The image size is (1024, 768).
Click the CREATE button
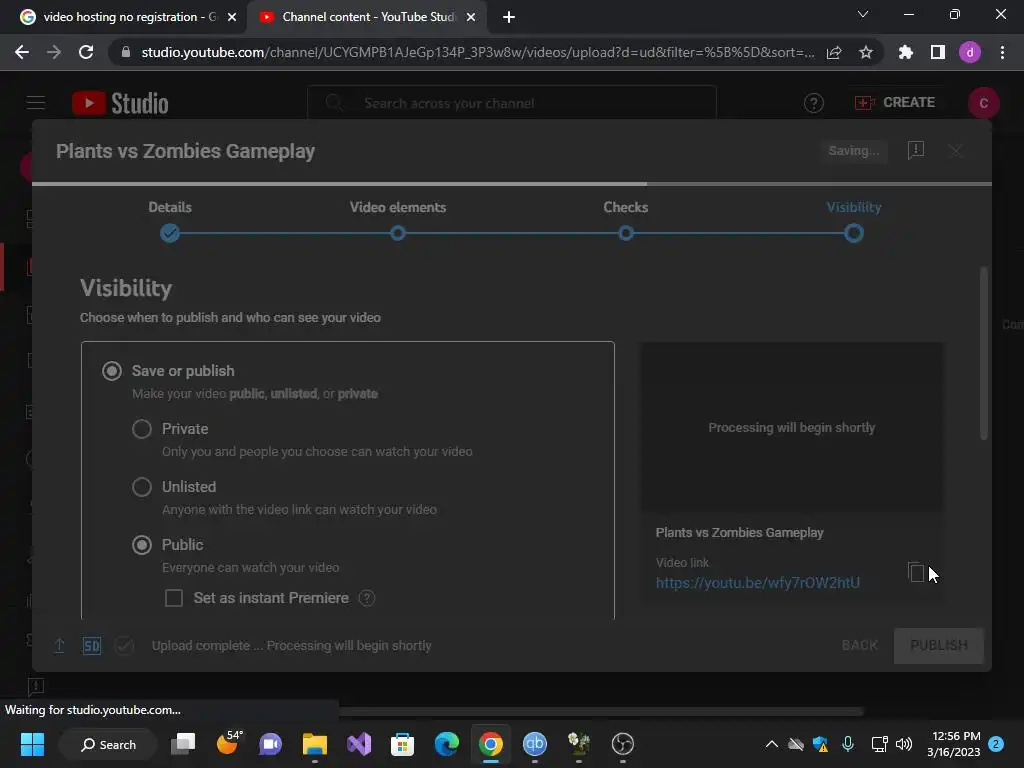(x=895, y=103)
